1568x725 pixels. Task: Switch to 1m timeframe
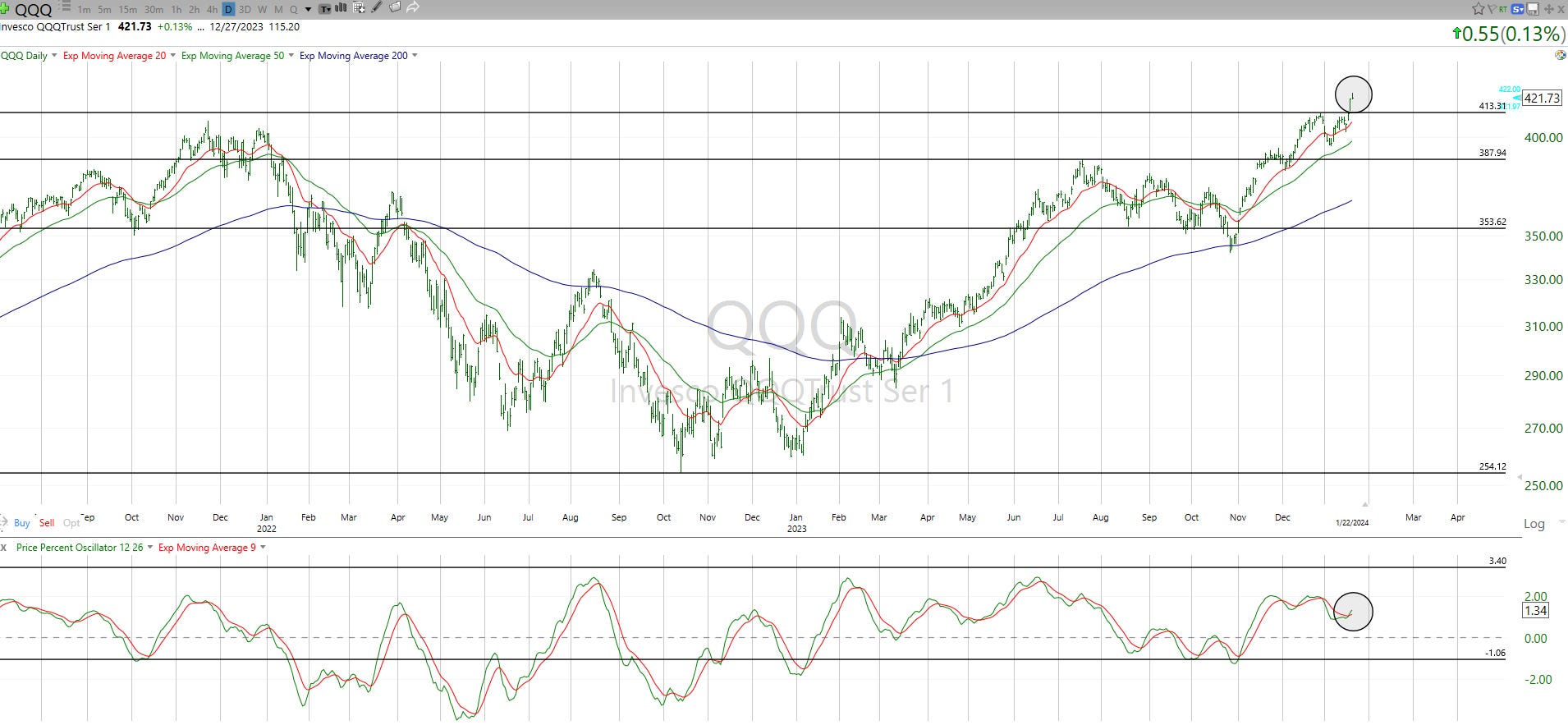tap(84, 10)
